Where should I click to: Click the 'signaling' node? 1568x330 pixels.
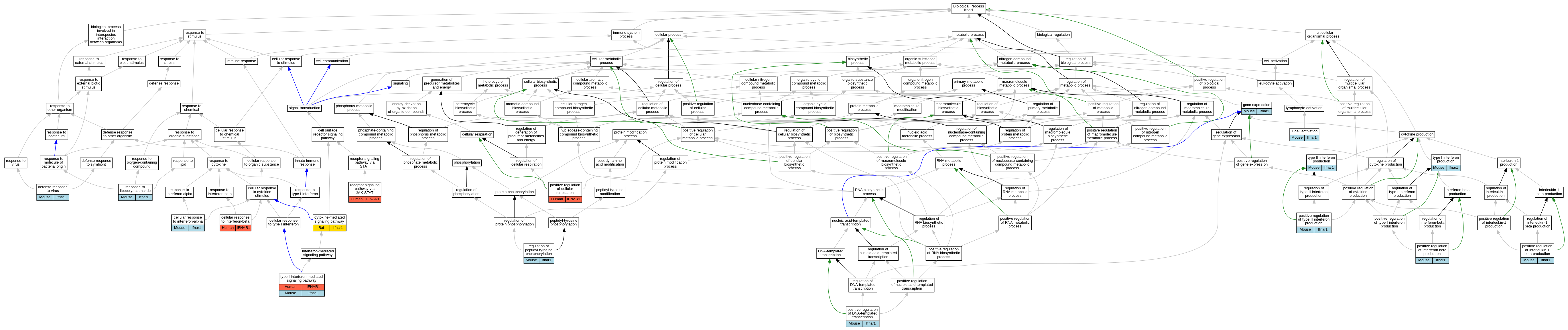401,83
